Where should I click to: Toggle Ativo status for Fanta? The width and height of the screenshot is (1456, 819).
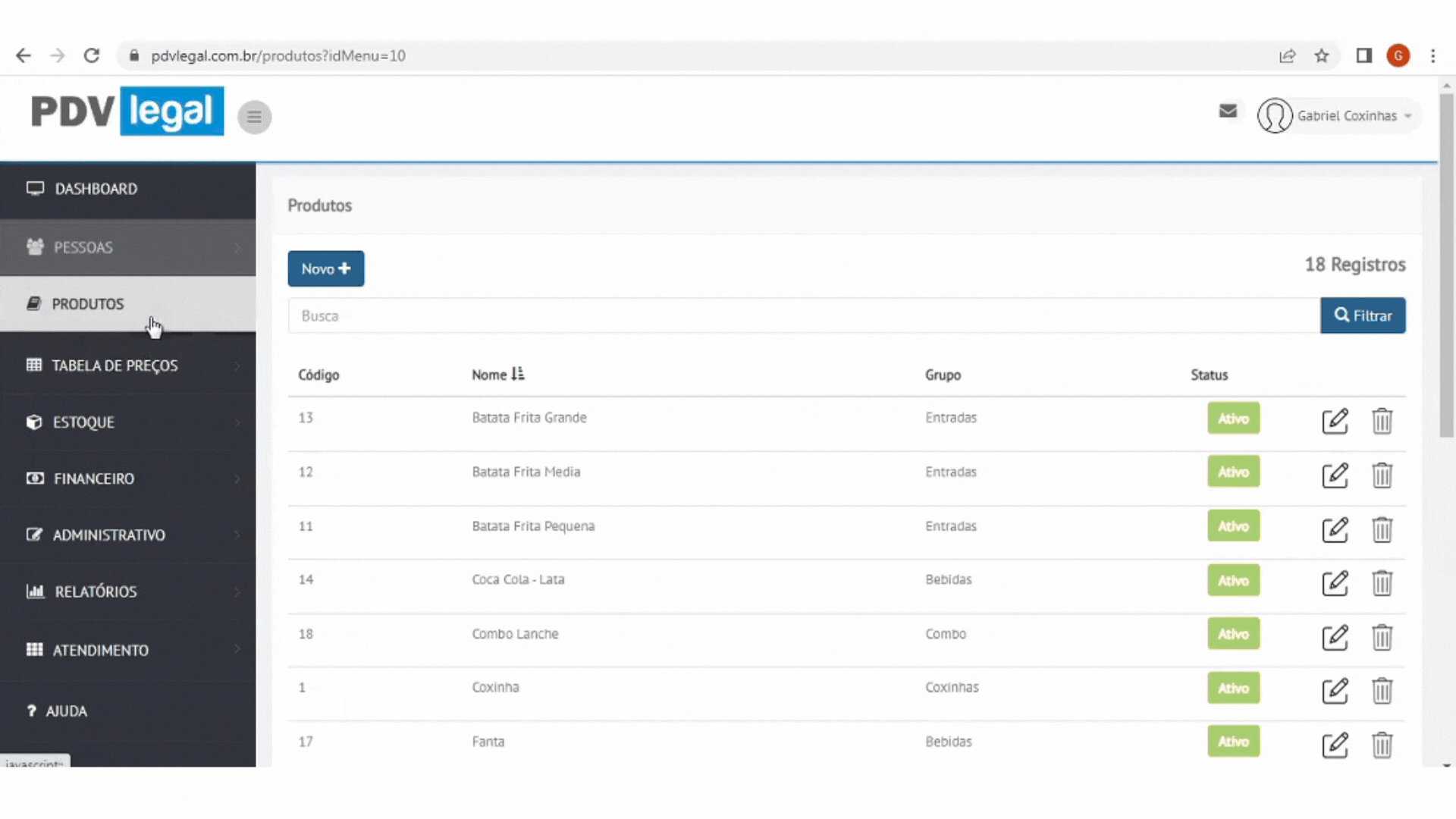pyautogui.click(x=1233, y=742)
